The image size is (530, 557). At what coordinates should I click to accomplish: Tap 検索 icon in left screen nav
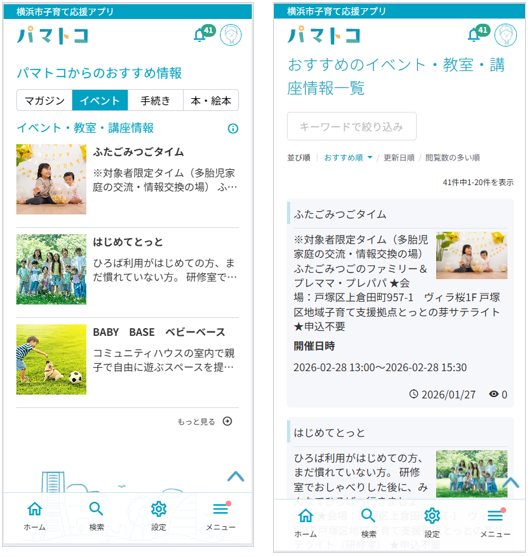click(x=96, y=509)
